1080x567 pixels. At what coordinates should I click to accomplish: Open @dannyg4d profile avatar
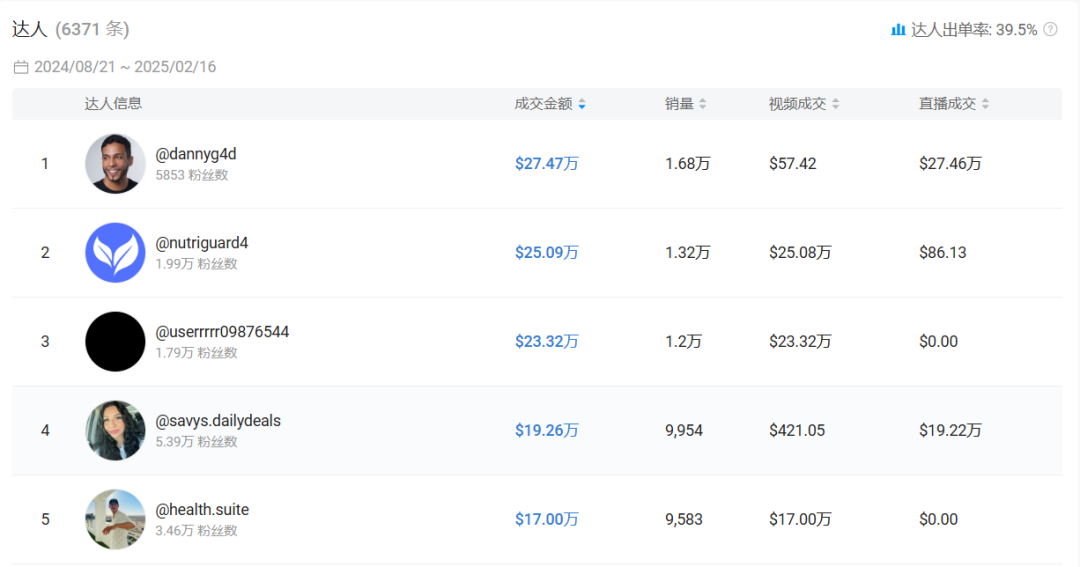click(x=115, y=163)
